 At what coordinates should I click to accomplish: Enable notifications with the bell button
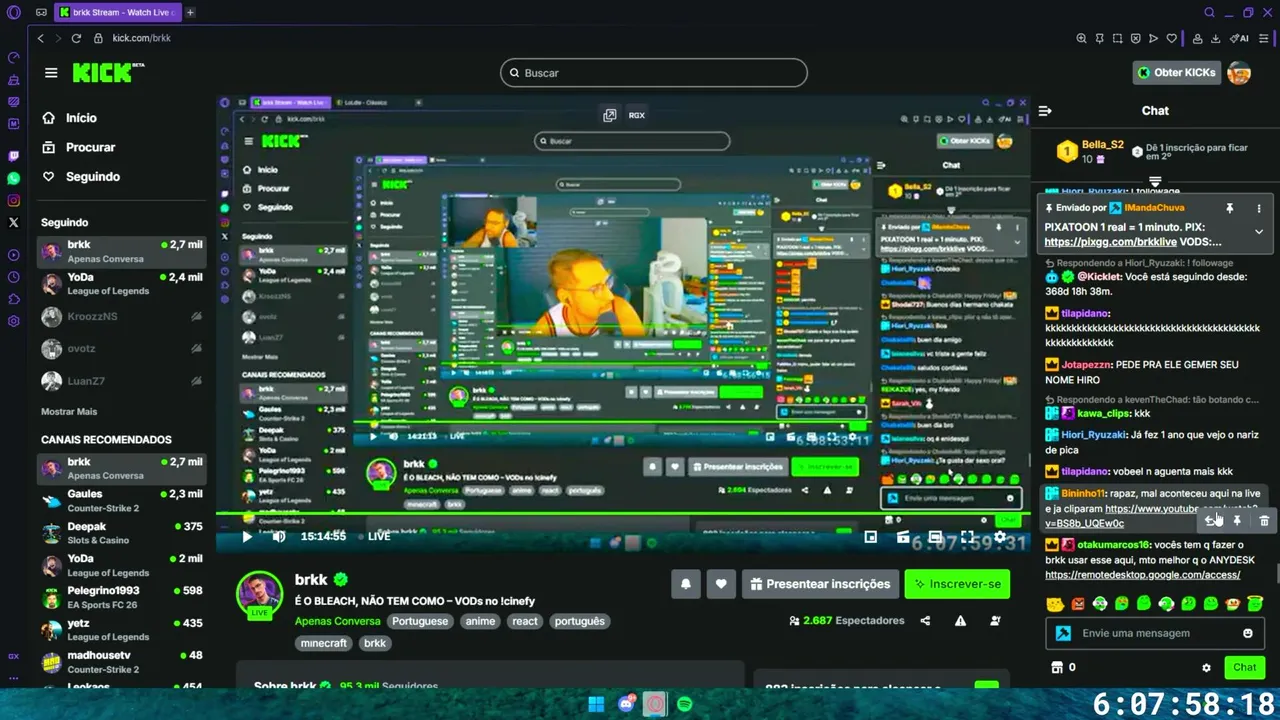[x=685, y=584]
